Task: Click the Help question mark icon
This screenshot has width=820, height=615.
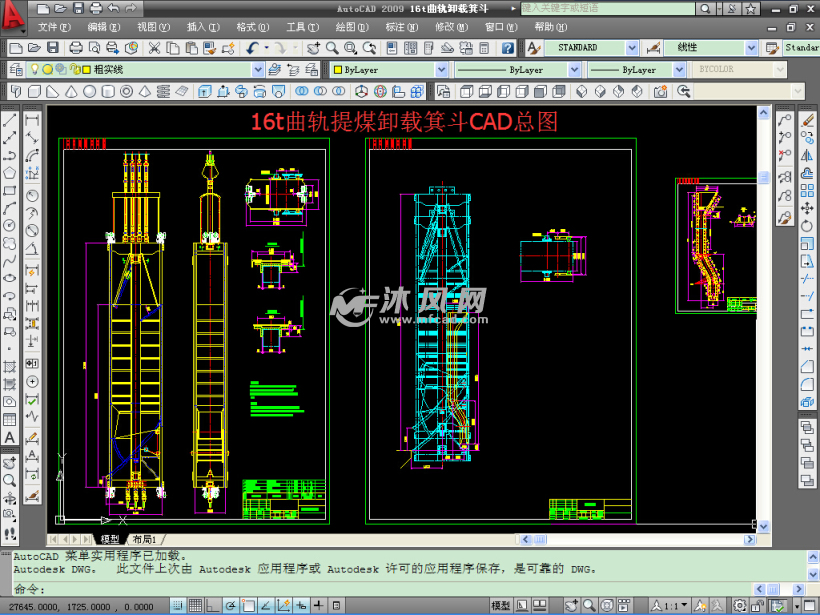Action: [508, 47]
